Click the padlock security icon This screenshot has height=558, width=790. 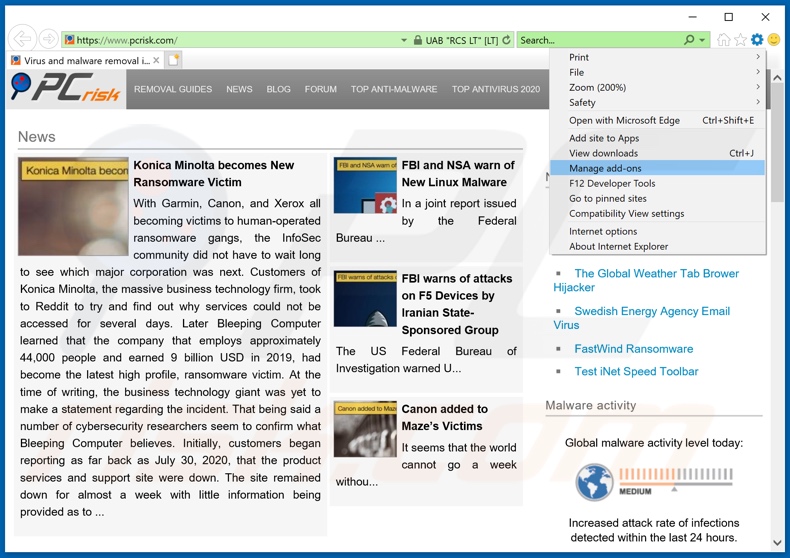coord(418,40)
